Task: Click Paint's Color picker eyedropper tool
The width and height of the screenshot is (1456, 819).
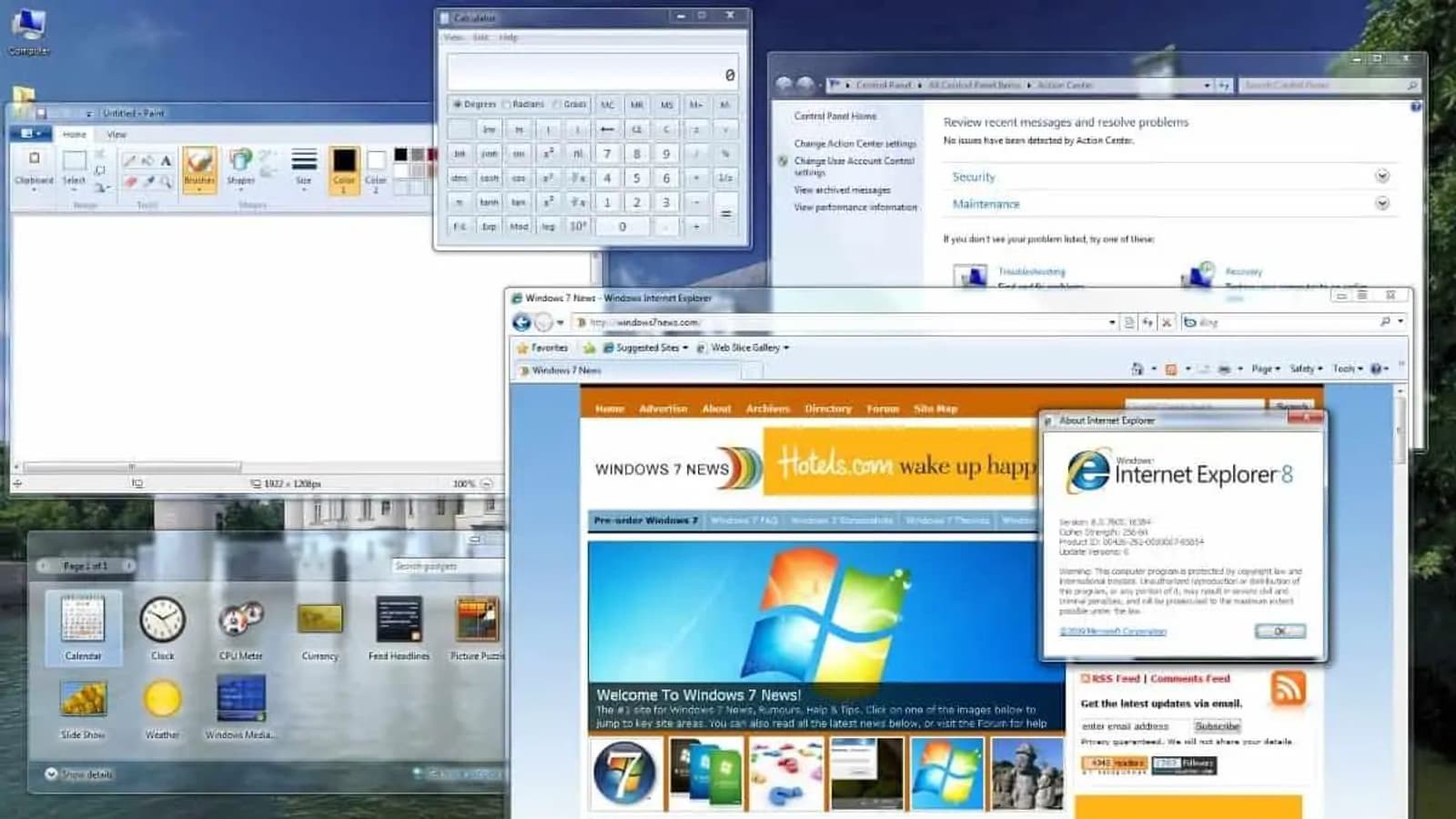Action: 148,182
